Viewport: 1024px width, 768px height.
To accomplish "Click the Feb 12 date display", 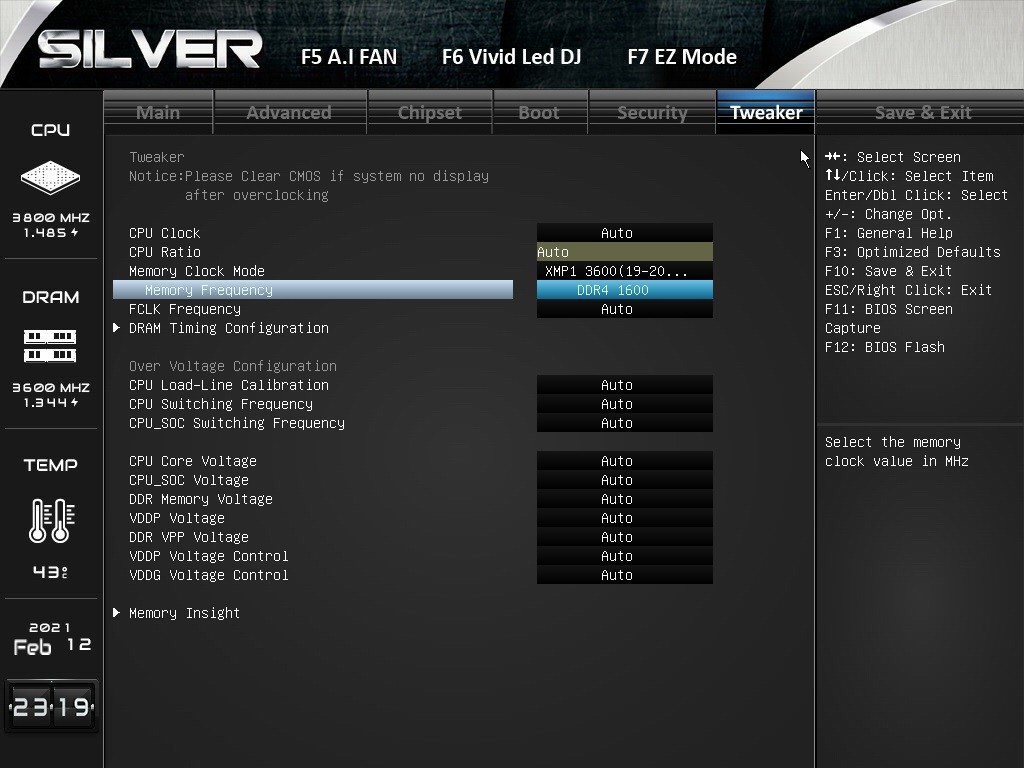I will pos(52,646).
